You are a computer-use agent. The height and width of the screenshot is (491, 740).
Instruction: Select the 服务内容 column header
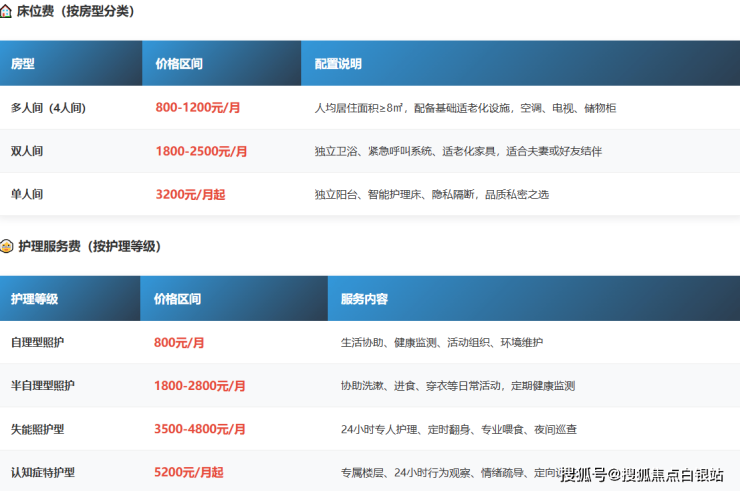[x=364, y=299]
